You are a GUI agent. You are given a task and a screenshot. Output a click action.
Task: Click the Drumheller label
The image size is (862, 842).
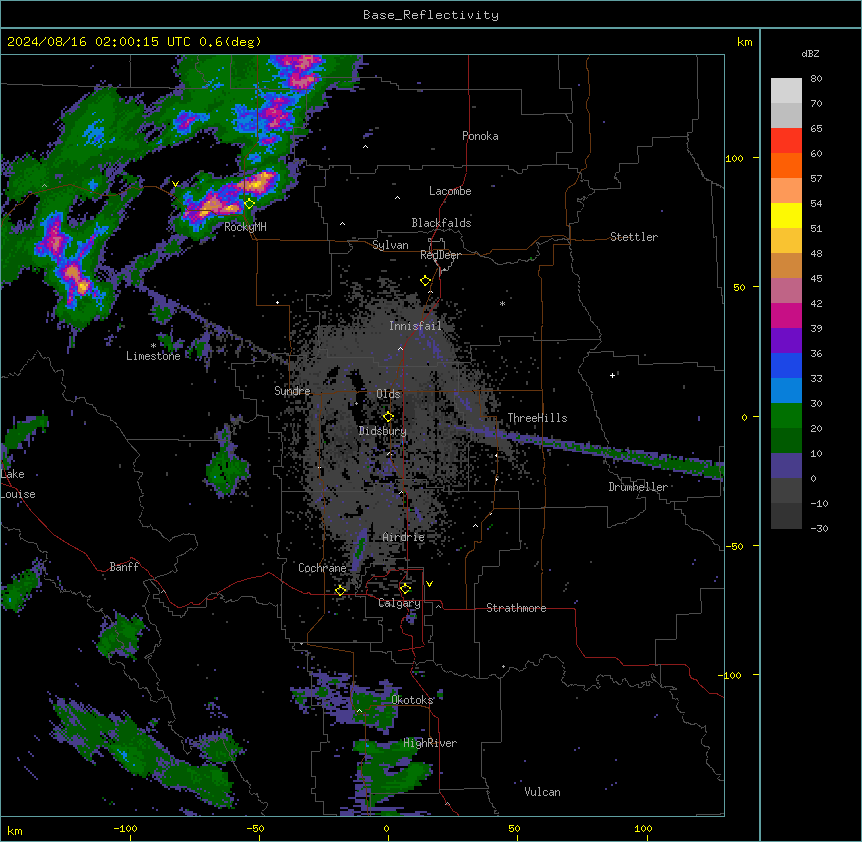point(638,487)
